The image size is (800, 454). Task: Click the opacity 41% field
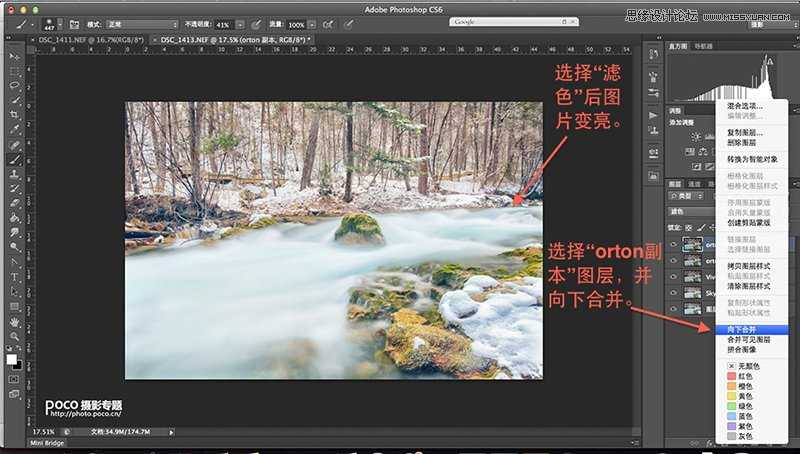225,24
